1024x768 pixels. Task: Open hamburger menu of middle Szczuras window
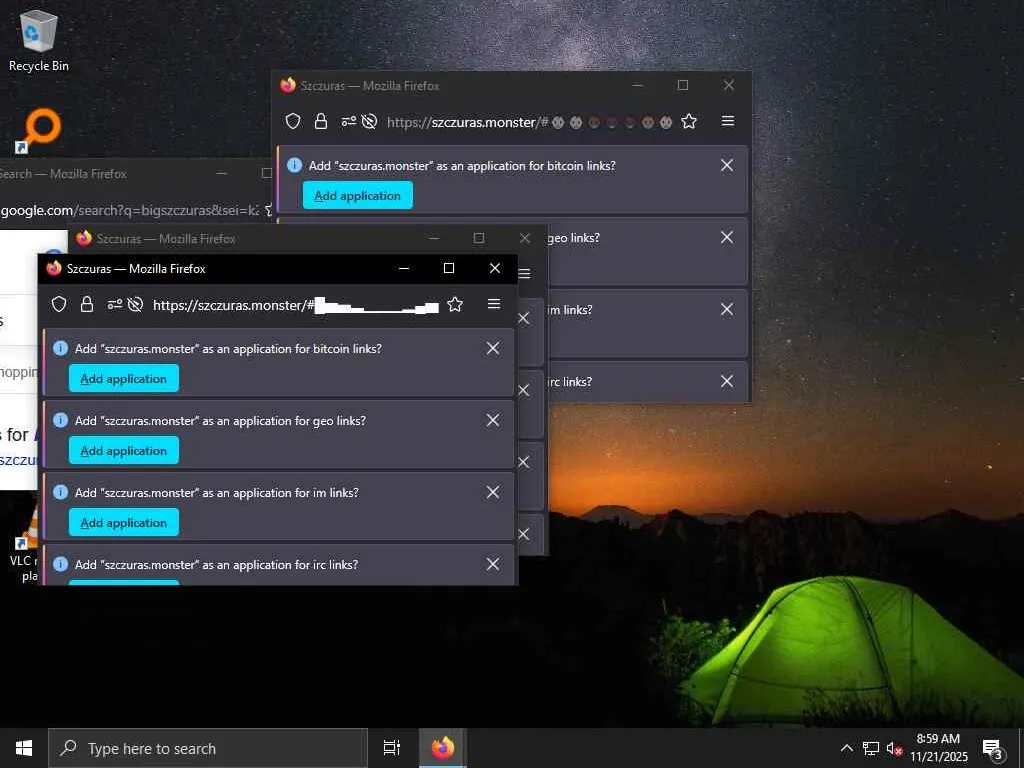pyautogui.click(x=524, y=273)
